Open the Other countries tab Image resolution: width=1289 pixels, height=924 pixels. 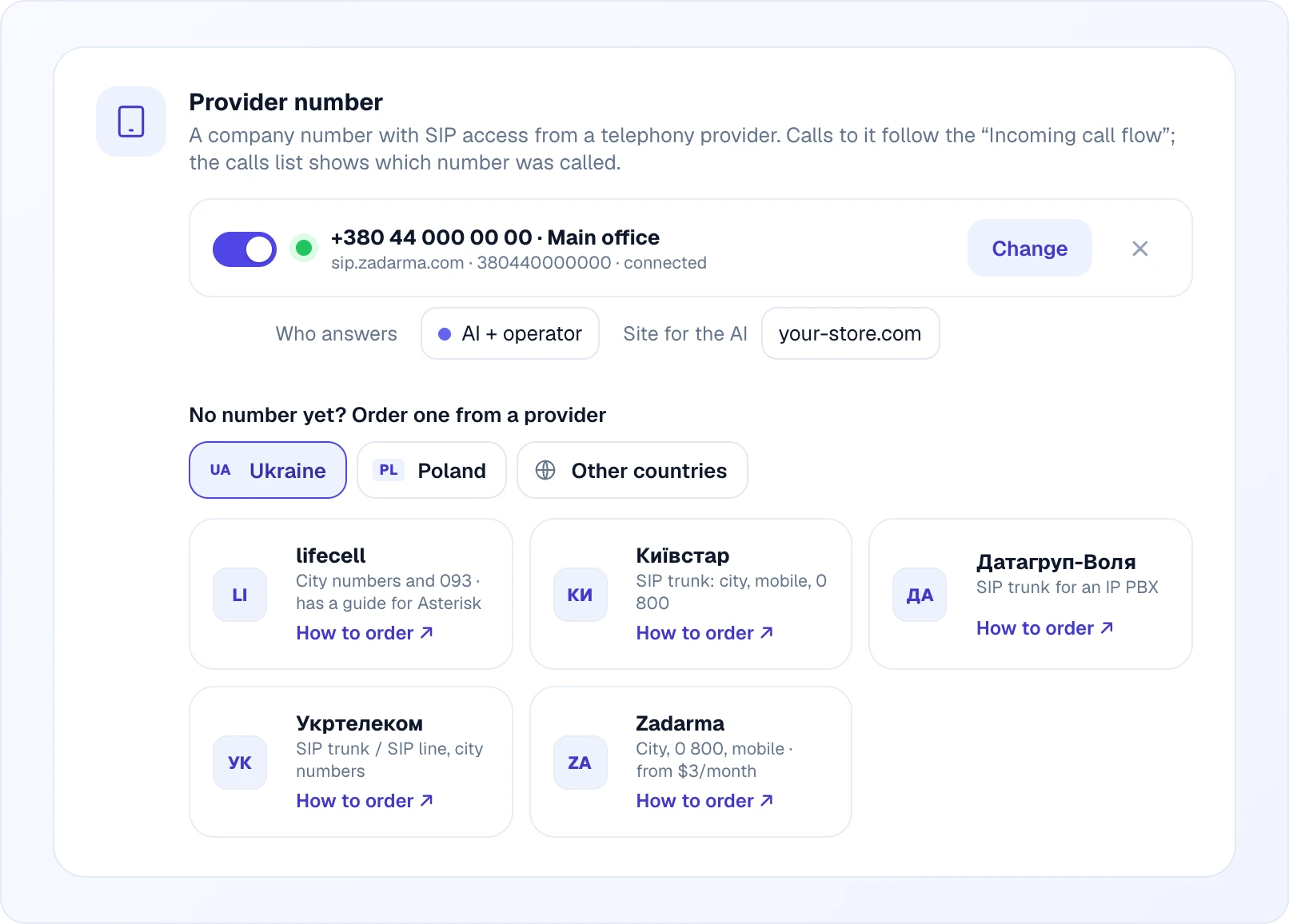point(633,470)
